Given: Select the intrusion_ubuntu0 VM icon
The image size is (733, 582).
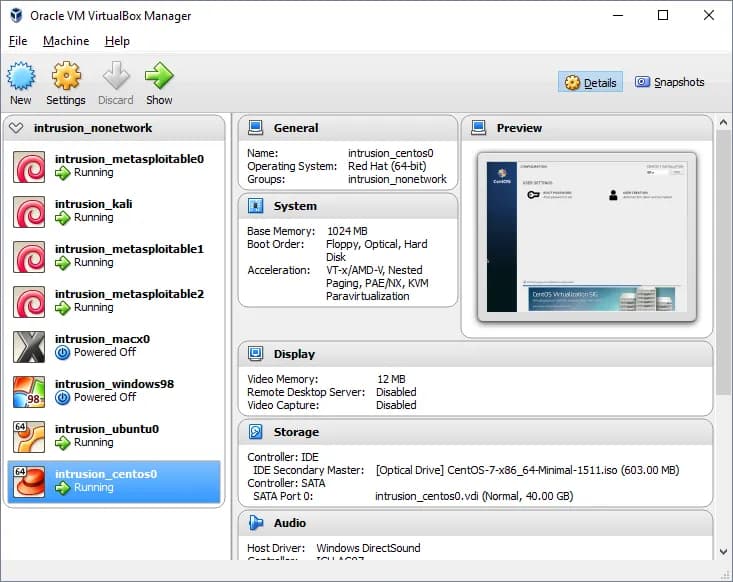Looking at the screenshot, I should point(29,436).
